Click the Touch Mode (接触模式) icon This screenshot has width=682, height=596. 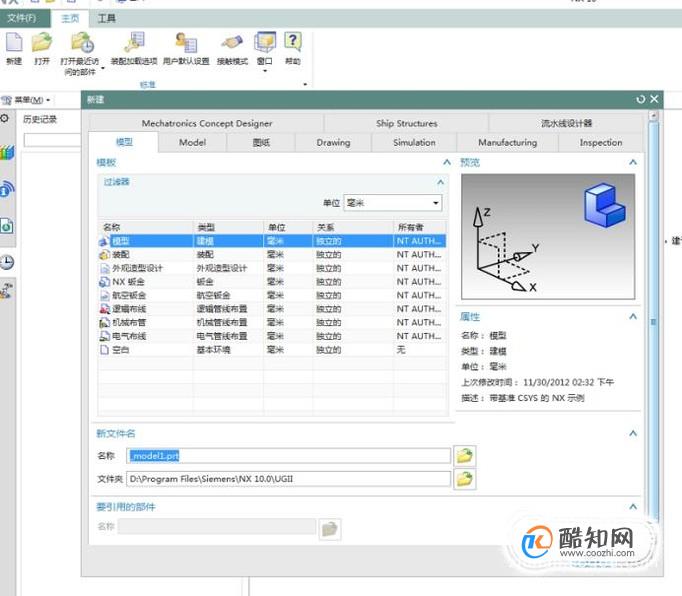[x=232, y=43]
